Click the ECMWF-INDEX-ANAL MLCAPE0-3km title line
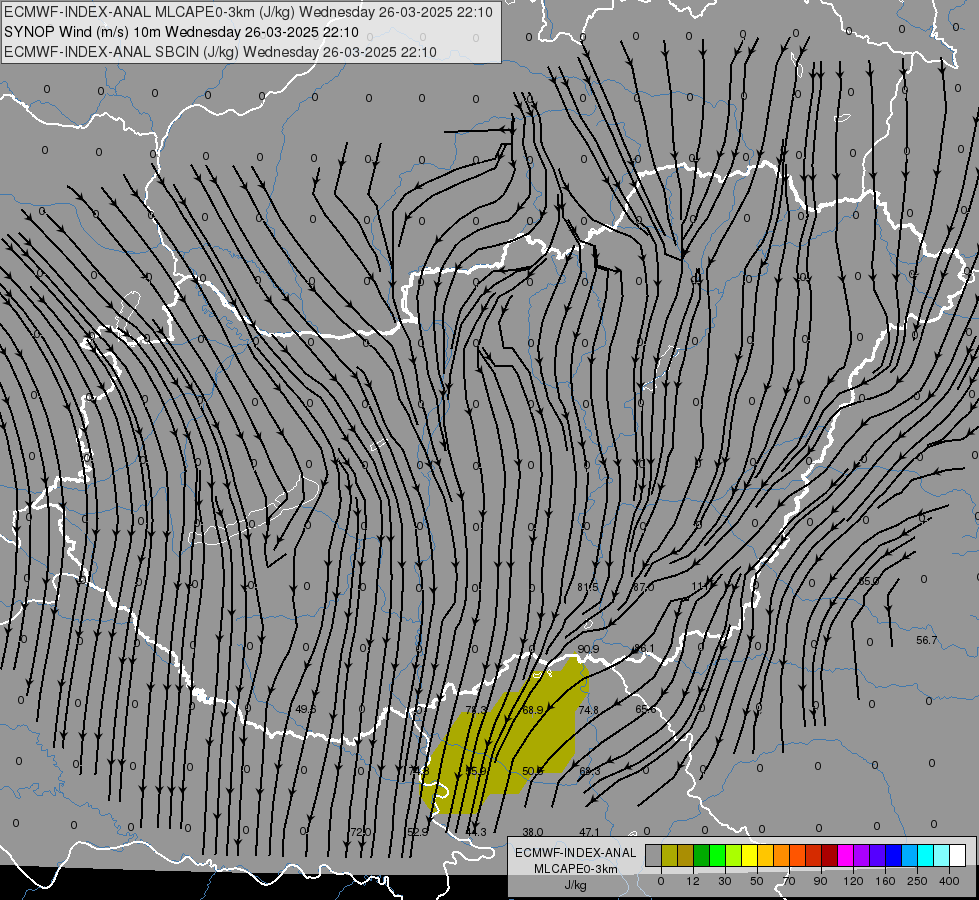Screen dimensions: 979x900 coord(248,12)
